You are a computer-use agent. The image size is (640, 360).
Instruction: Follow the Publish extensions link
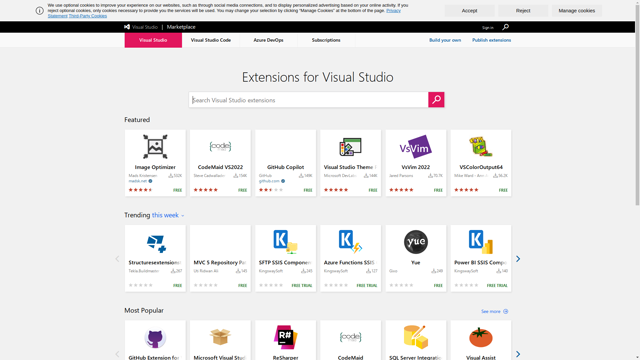[x=491, y=40]
